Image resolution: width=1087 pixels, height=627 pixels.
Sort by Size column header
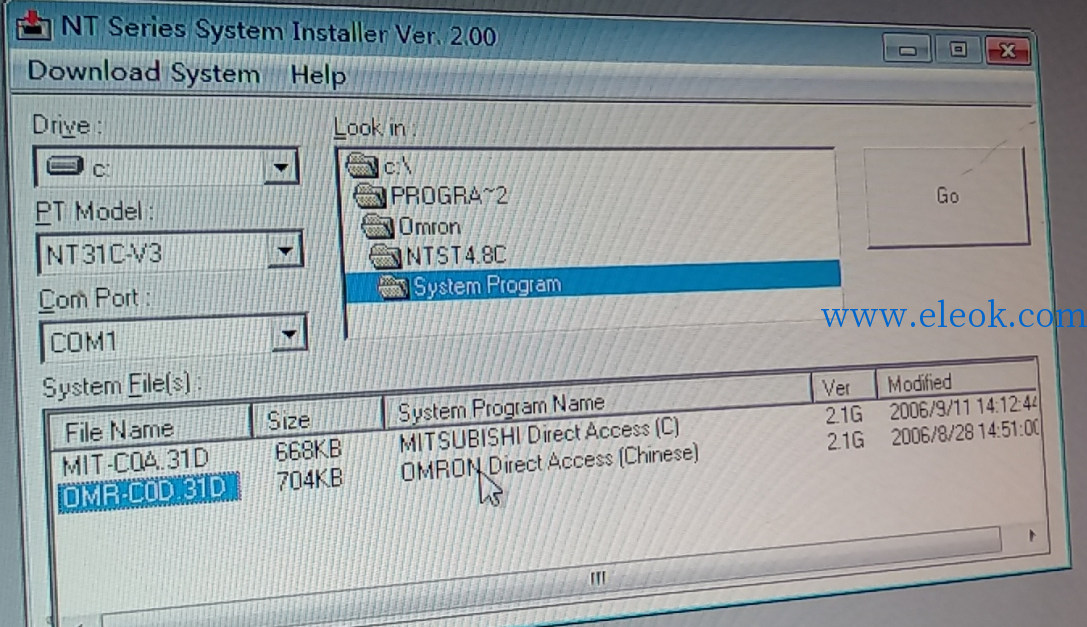tap(318, 418)
